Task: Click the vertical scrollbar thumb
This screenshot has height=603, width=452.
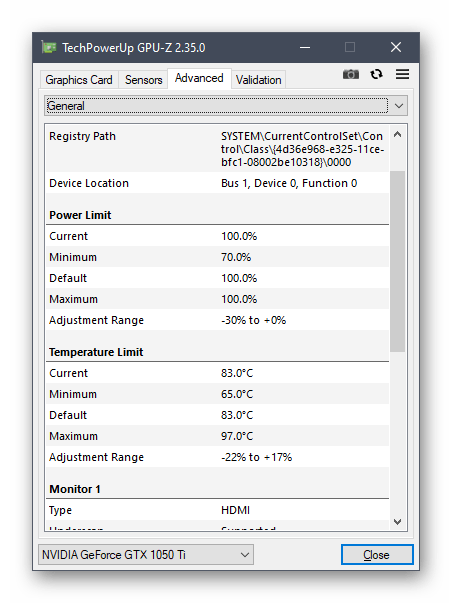Action: 397,262
